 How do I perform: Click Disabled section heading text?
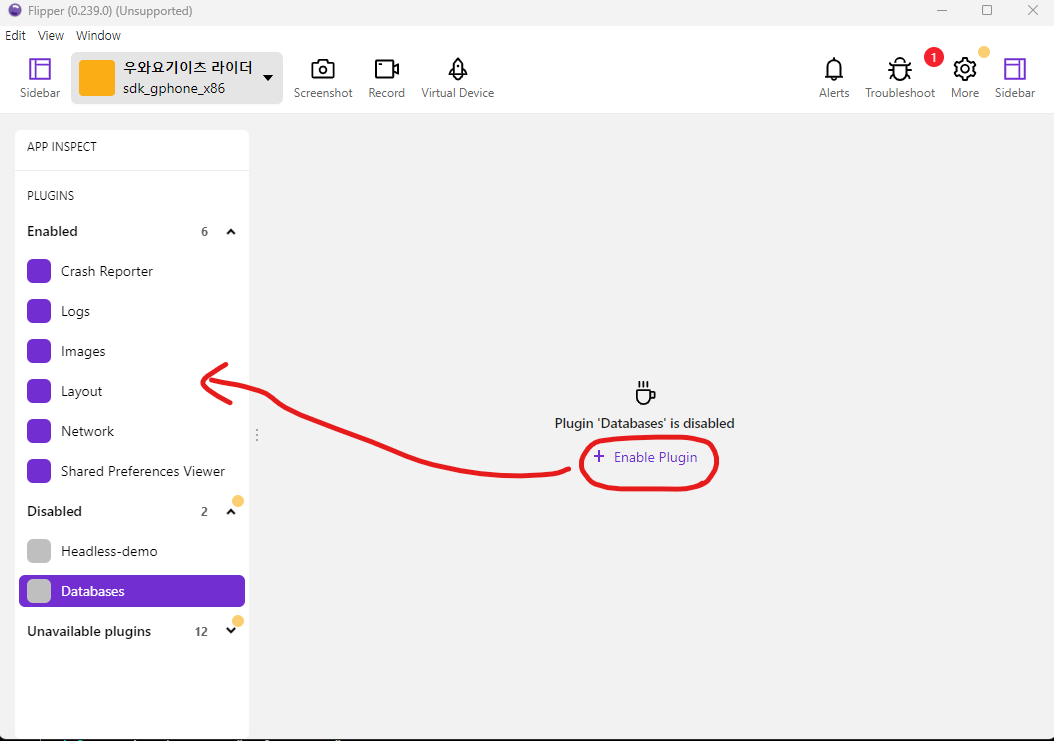[x=54, y=511]
